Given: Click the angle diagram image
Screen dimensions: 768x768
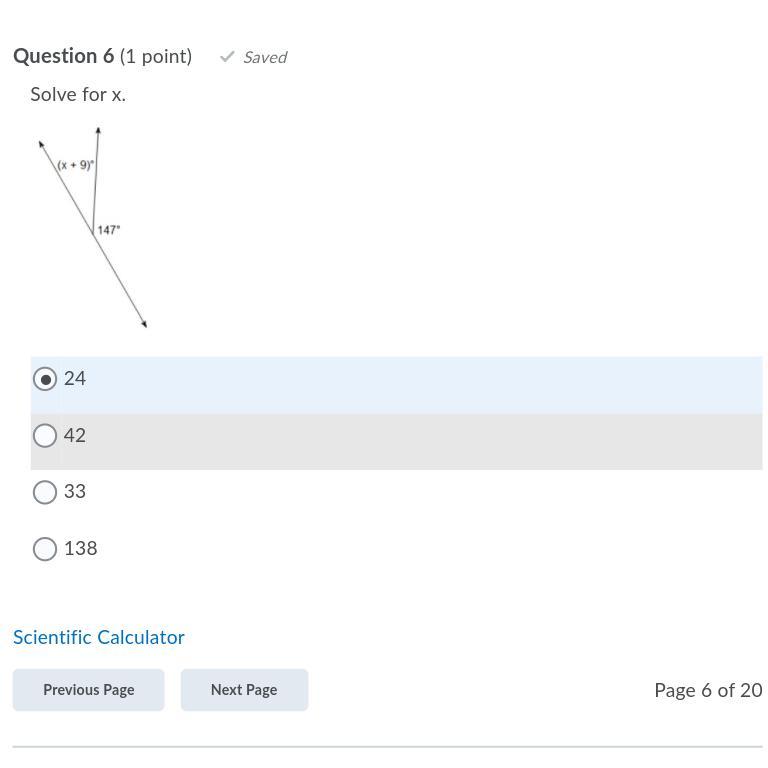Looking at the screenshot, I should 93,227.
